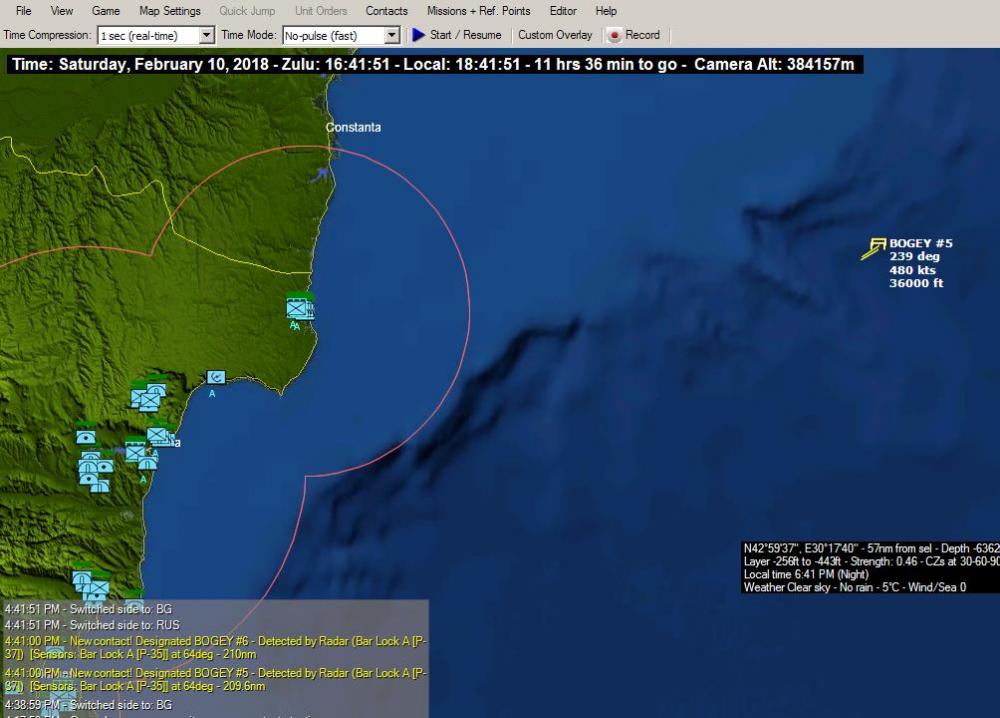Open the Missions + Ref. Points menu
This screenshot has width=1000, height=718.
tap(478, 11)
